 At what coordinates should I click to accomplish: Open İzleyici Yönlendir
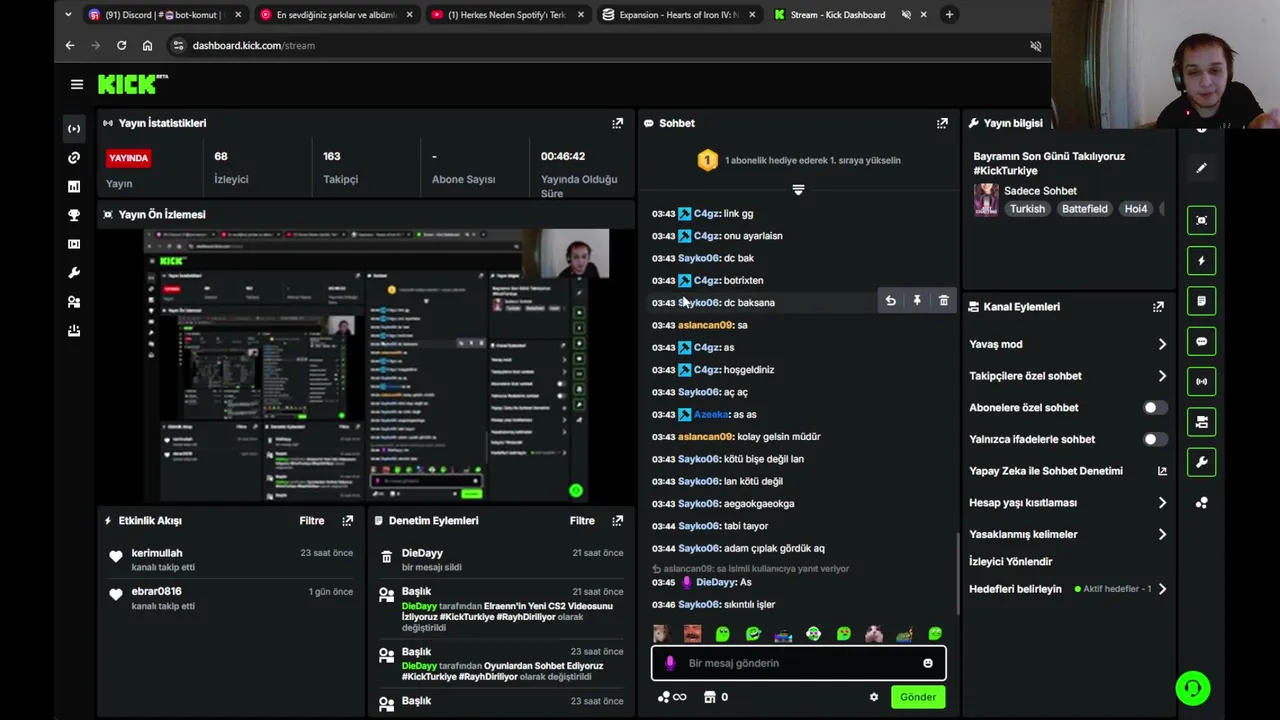tap(1010, 562)
